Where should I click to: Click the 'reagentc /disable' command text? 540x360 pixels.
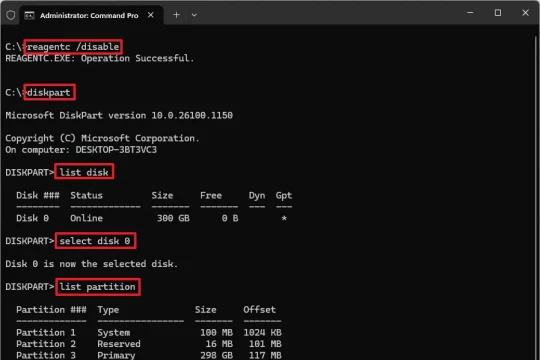(73, 47)
